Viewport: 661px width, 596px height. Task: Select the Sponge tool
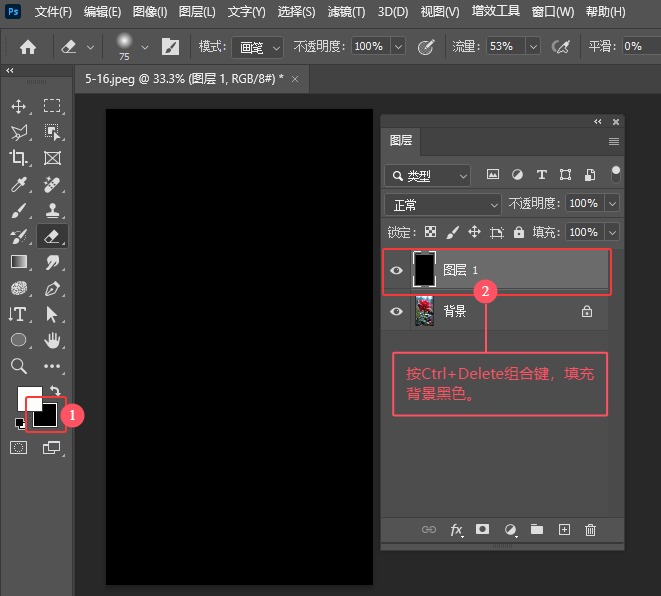point(19,288)
